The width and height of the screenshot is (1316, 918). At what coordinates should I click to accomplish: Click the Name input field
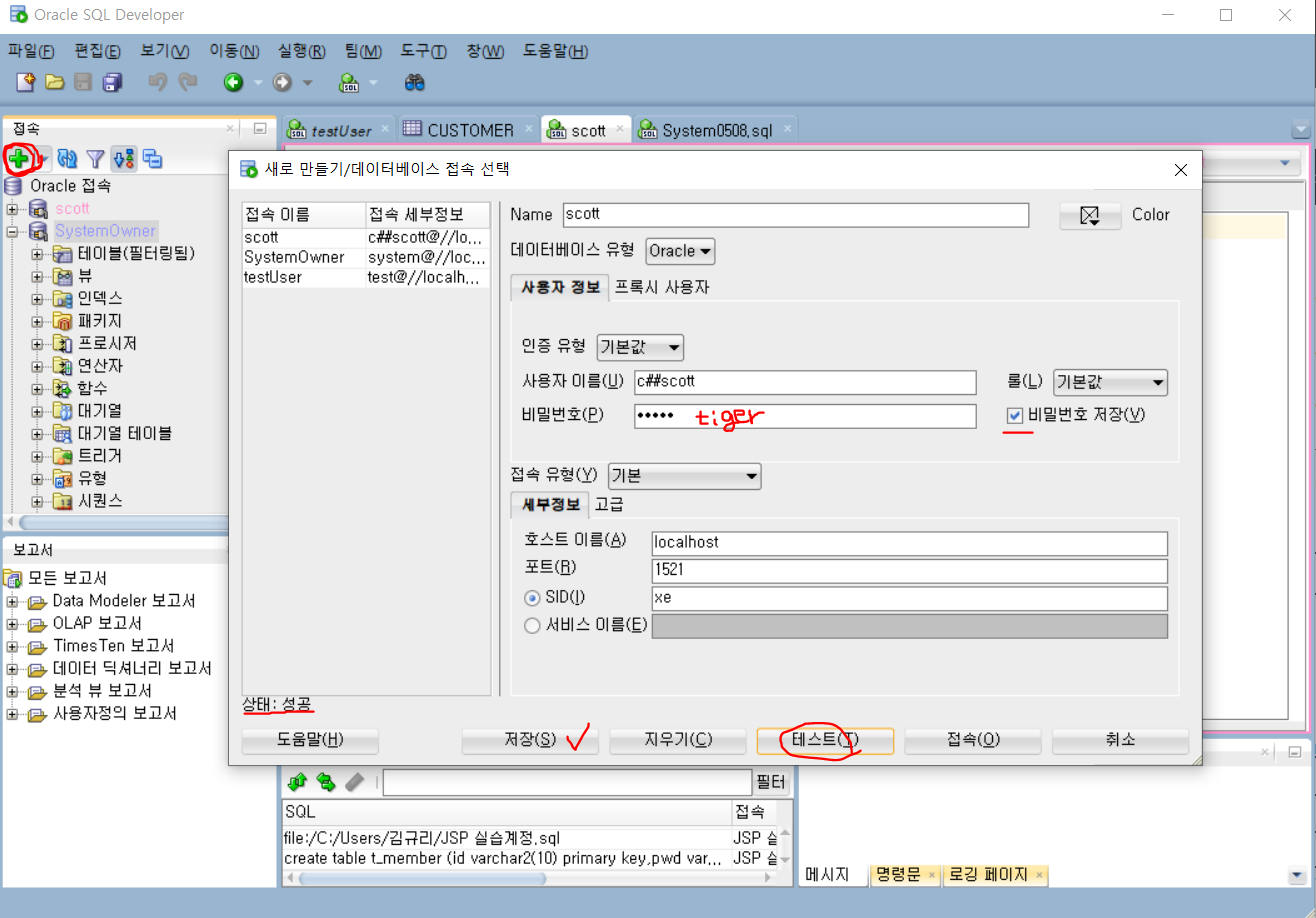click(x=796, y=215)
